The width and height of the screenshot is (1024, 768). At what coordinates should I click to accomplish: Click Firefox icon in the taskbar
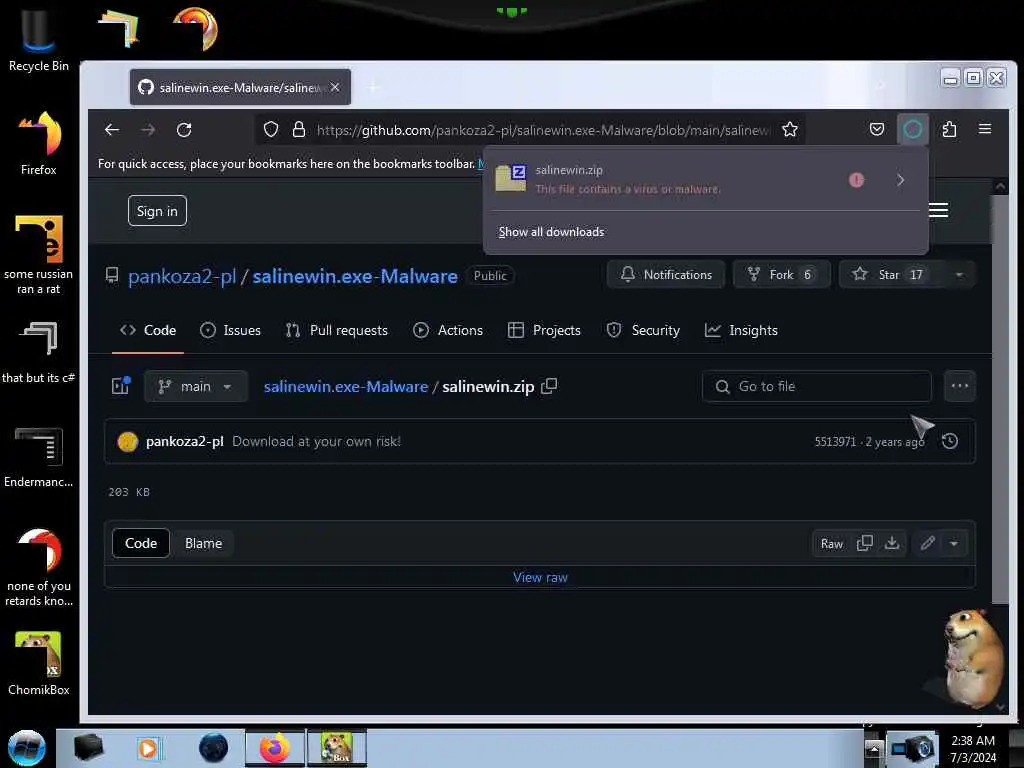[x=275, y=748]
